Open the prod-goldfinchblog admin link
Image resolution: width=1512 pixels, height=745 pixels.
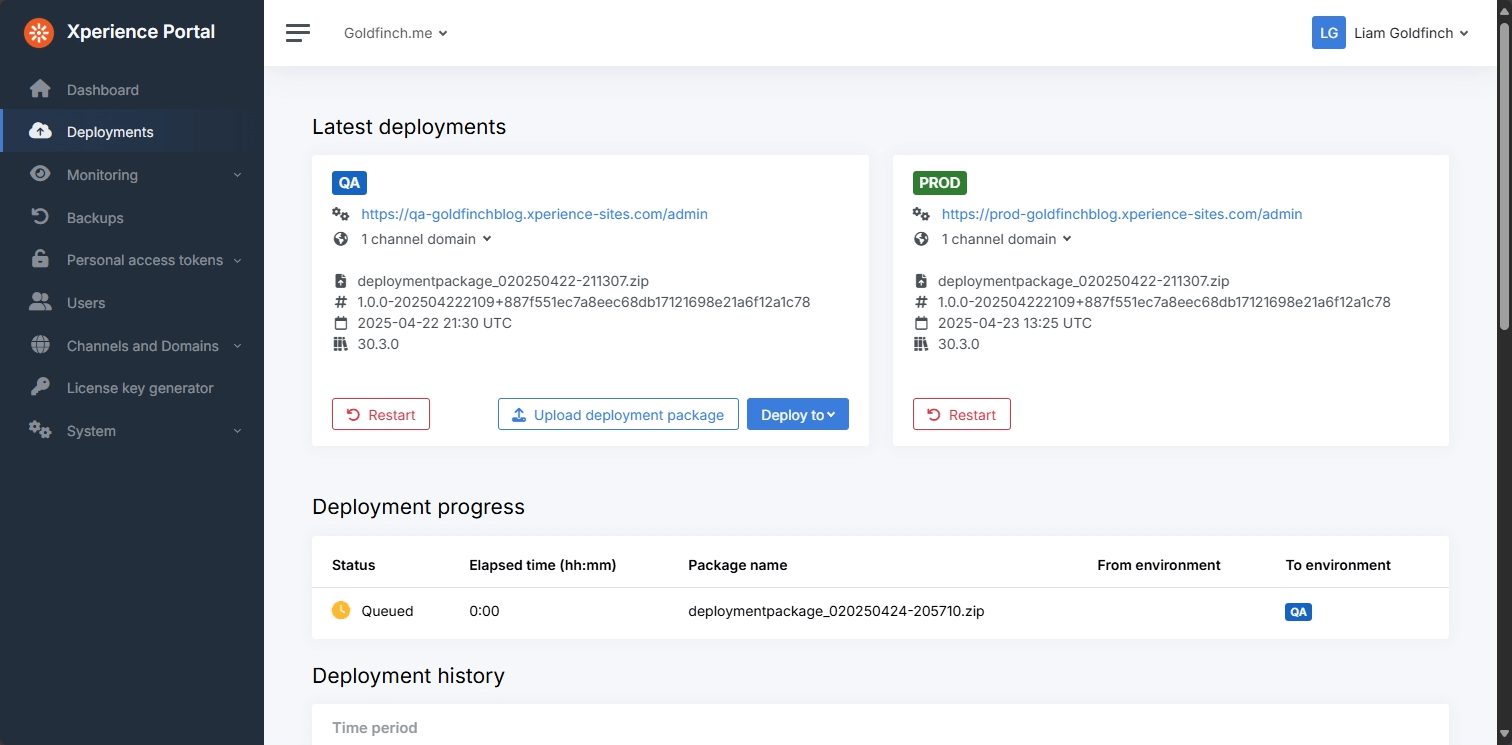(1122, 214)
